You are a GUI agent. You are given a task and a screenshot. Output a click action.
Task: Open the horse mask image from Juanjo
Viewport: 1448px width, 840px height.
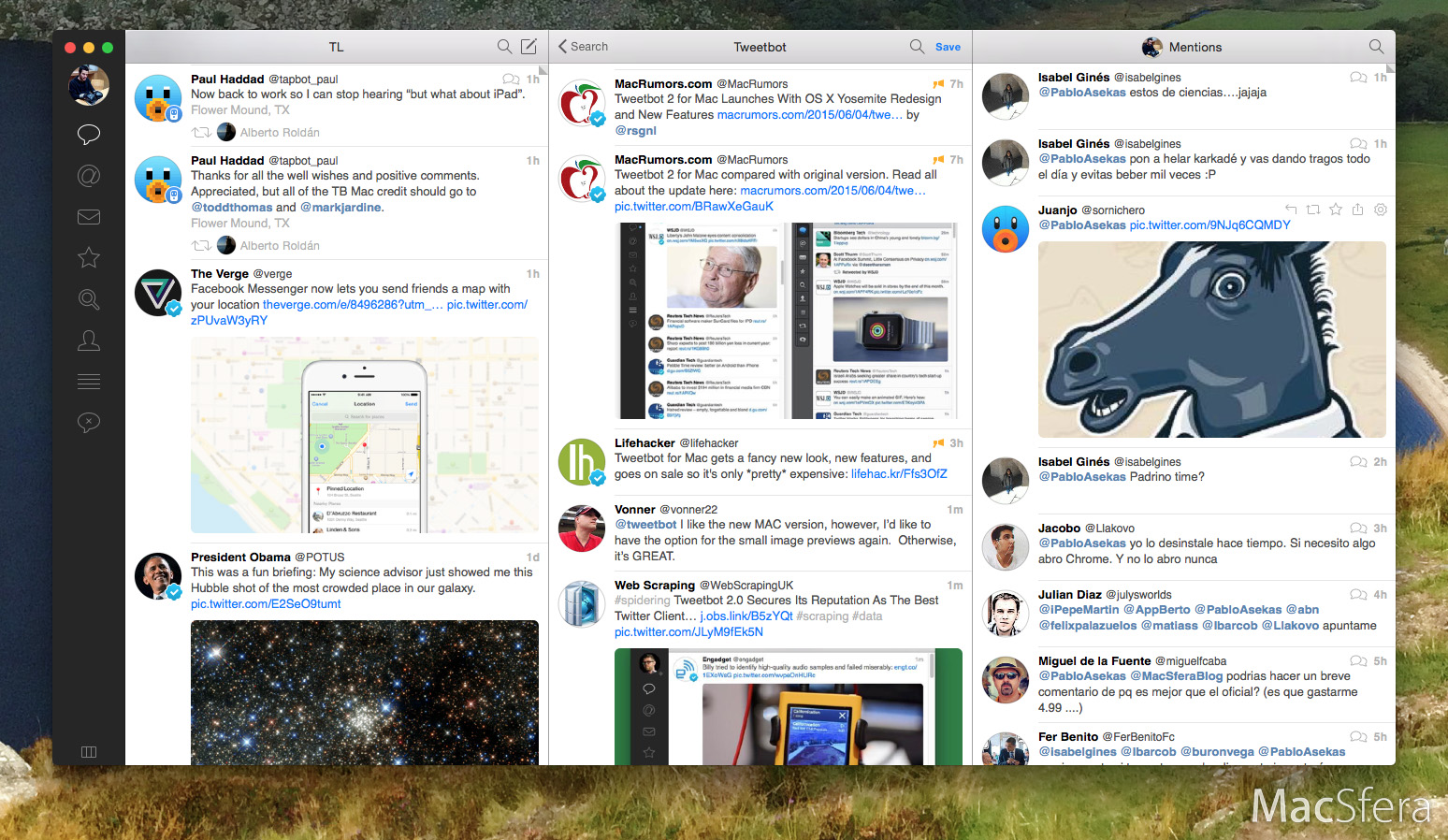tap(1212, 340)
